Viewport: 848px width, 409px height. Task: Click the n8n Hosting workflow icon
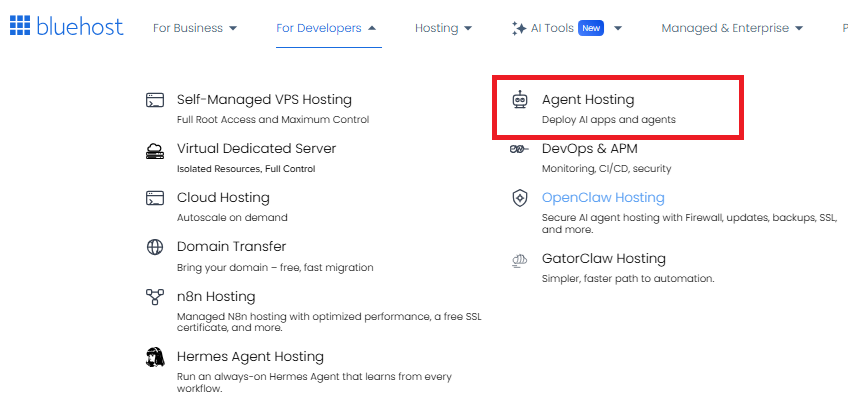point(155,297)
